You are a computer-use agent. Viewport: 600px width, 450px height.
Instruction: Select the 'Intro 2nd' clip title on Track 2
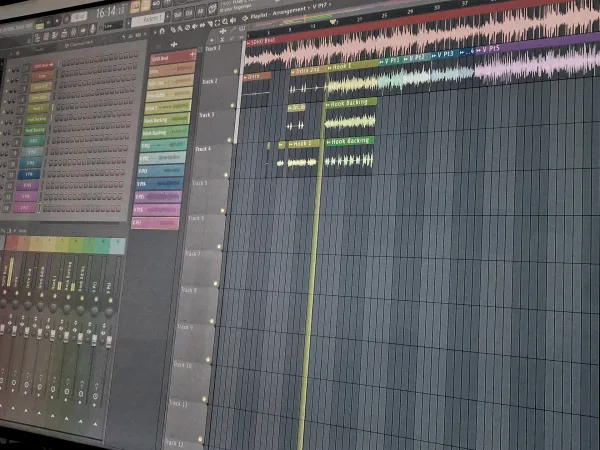pyautogui.click(x=308, y=70)
